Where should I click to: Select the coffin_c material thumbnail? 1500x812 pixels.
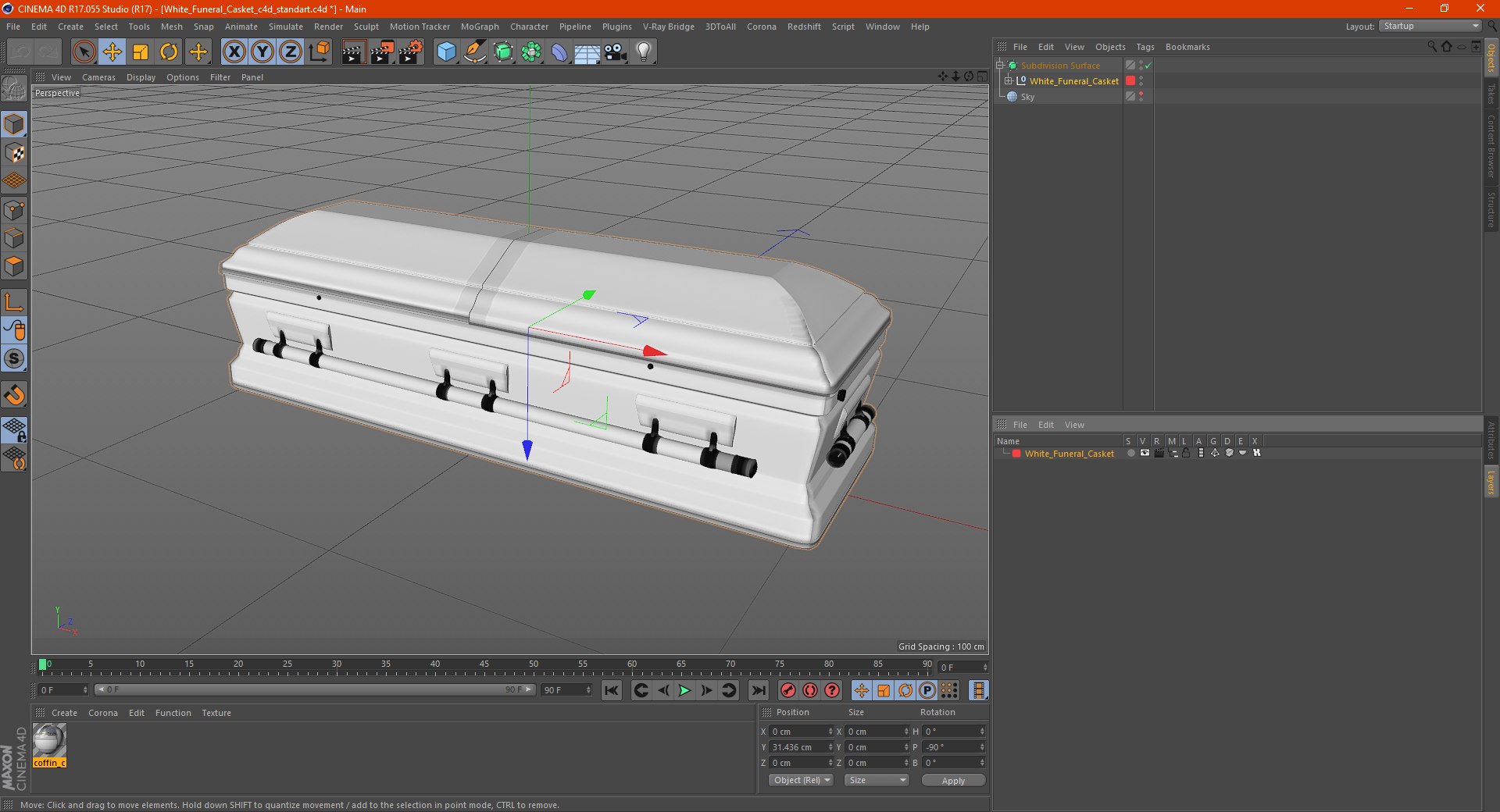click(x=49, y=745)
